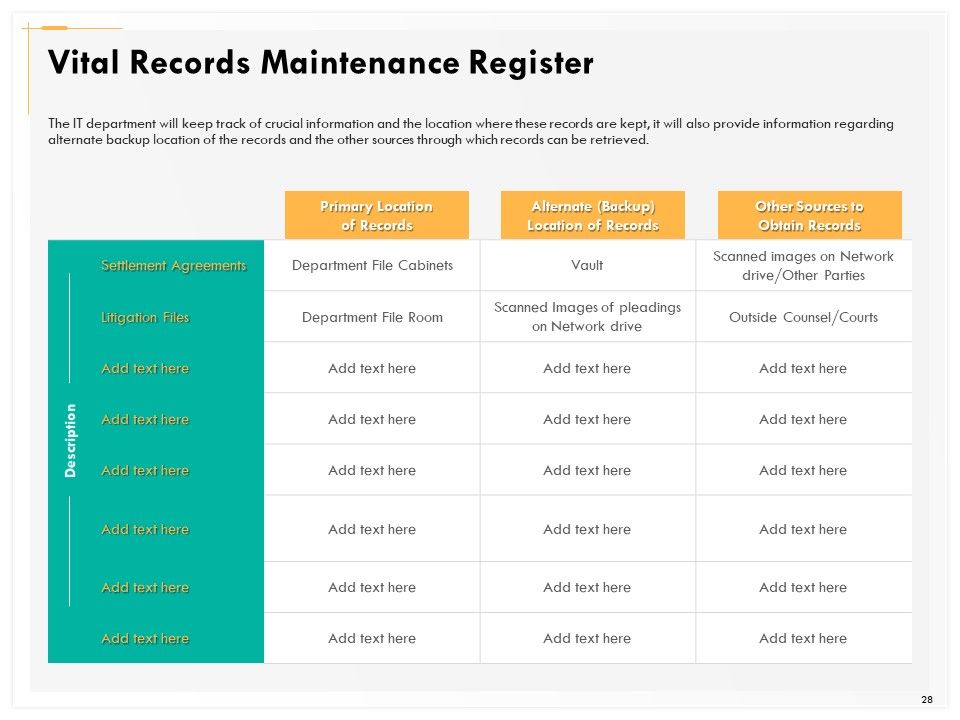Viewport: 960px width, 720px height.
Task: Click the slide number 28
Action: click(927, 699)
